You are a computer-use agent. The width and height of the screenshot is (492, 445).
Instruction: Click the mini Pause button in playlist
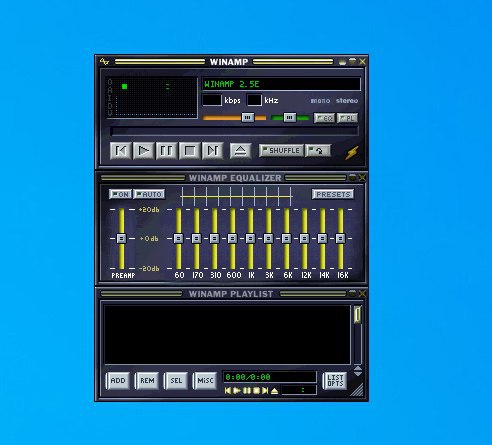tap(247, 391)
